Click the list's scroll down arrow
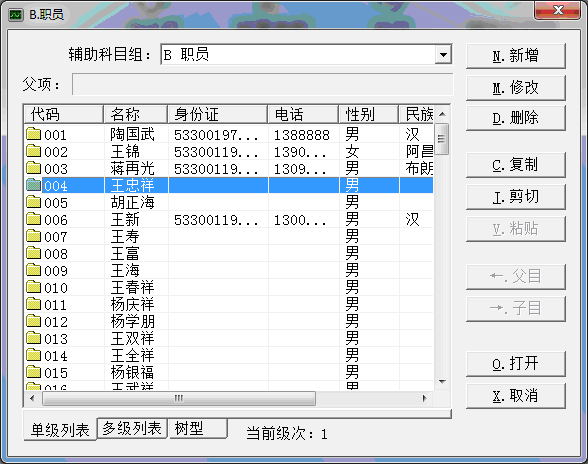588x464 pixels. click(442, 382)
